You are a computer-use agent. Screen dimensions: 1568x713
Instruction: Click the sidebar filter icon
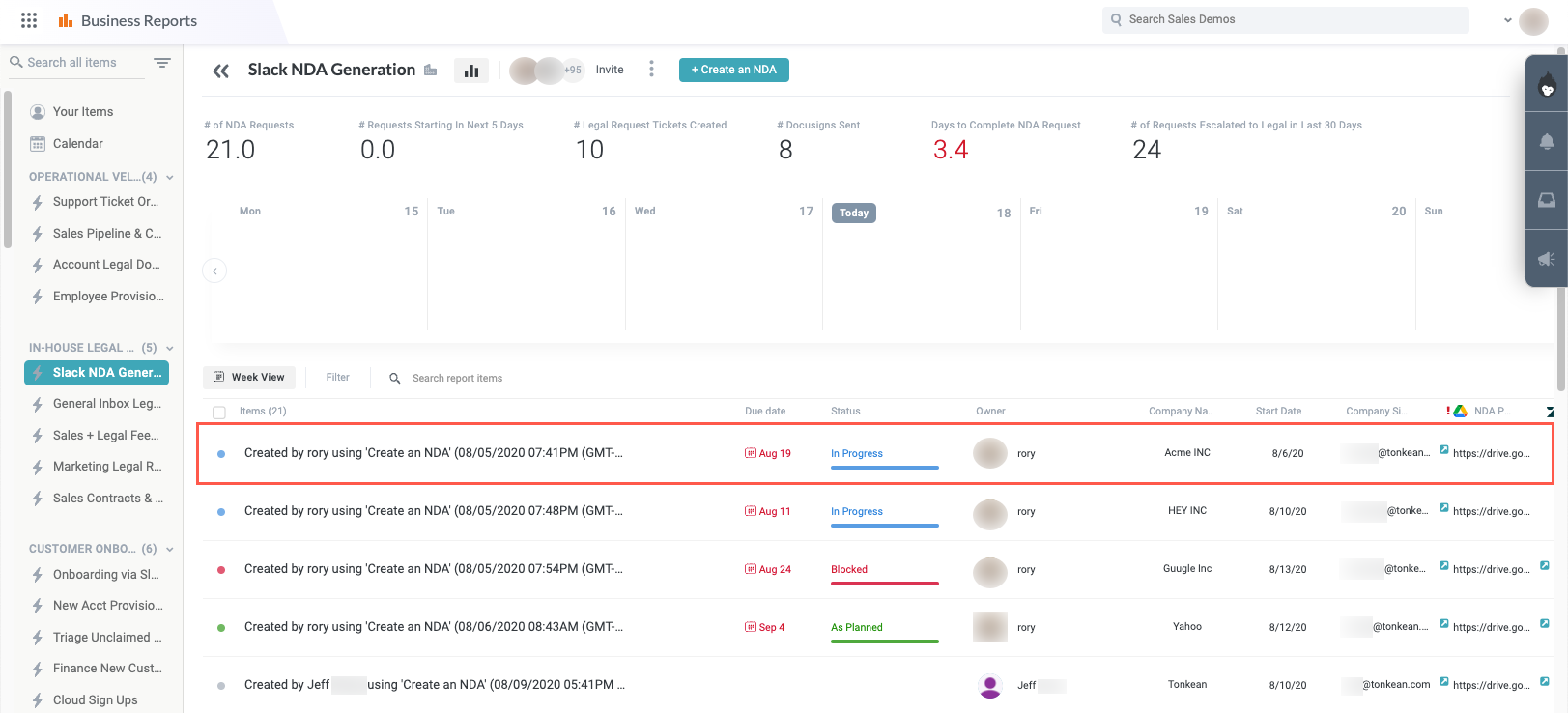coord(162,63)
